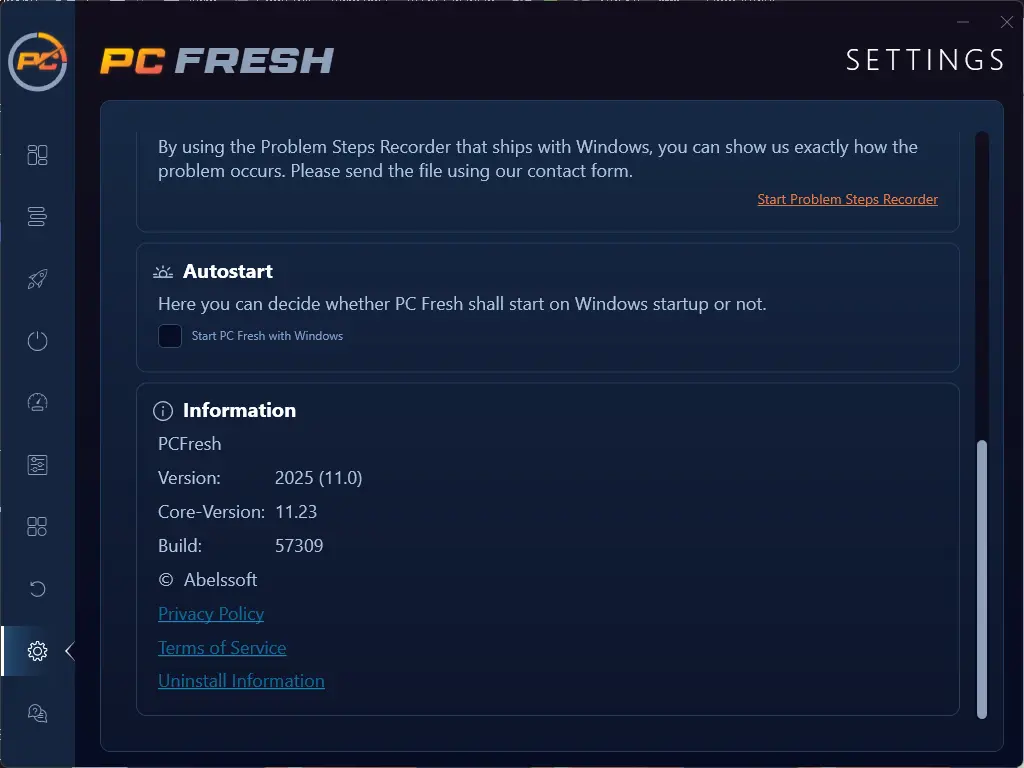Open the Uninstall Information link
Image resolution: width=1024 pixels, height=768 pixels.
click(x=241, y=681)
